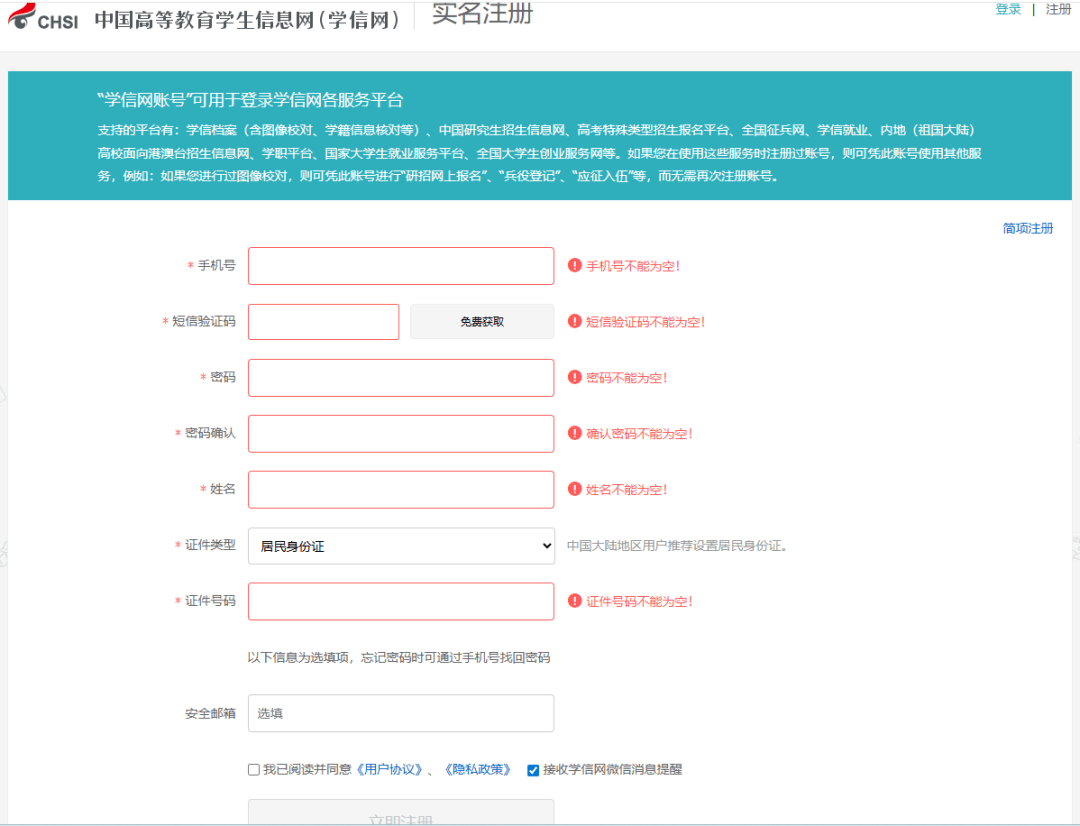
Task: Click the confirm password error warning icon
Action: click(x=575, y=434)
